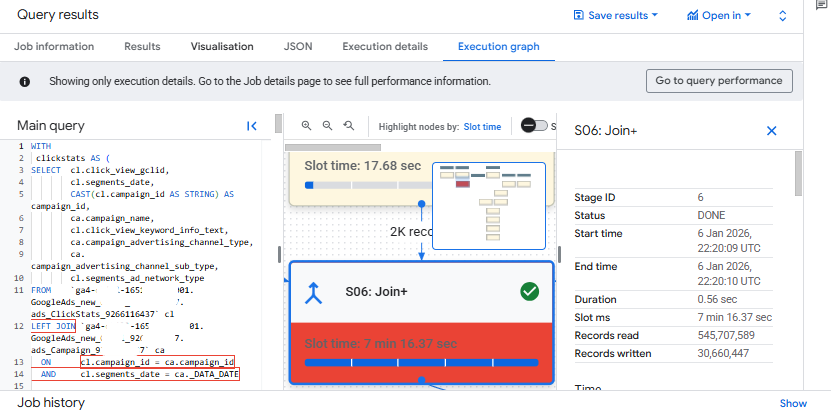This screenshot has height=416, width=831.
Task: Open the Visualisation tab
Action: click(x=222, y=47)
